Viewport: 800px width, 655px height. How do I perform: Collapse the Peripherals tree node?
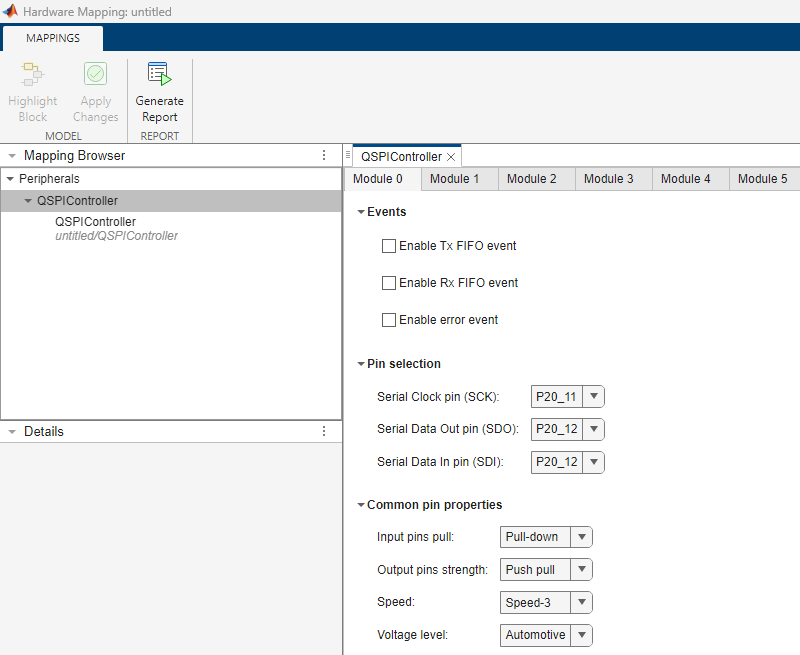[x=11, y=178]
